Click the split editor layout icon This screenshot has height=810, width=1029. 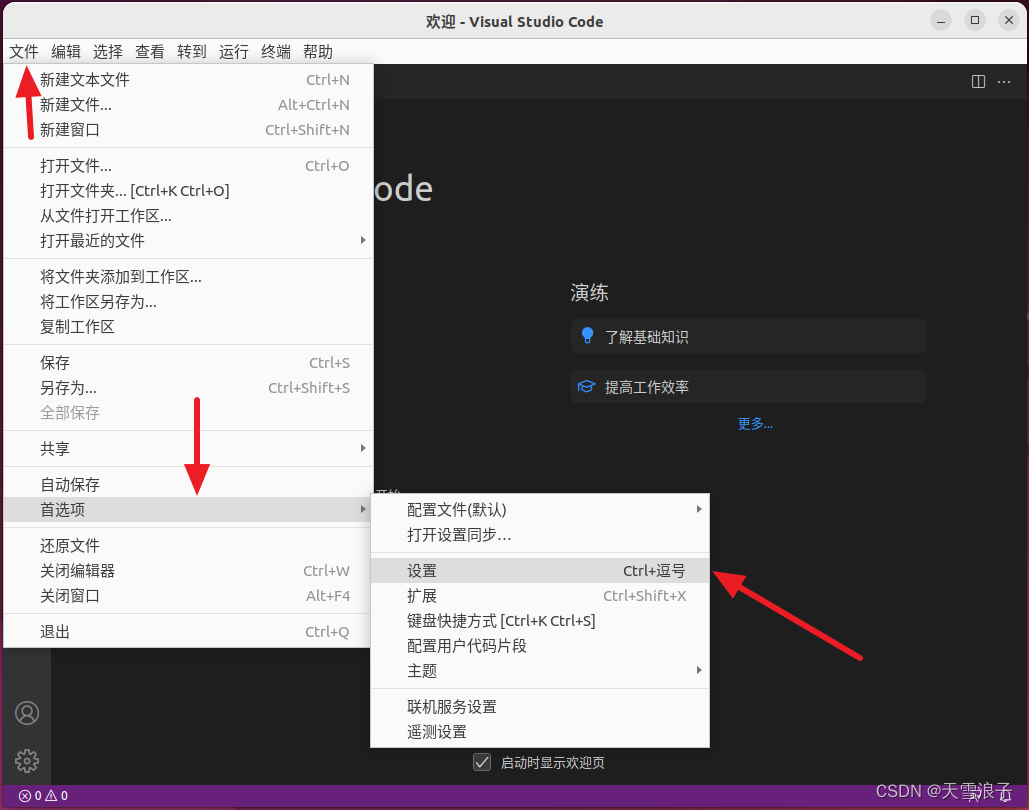click(x=978, y=81)
